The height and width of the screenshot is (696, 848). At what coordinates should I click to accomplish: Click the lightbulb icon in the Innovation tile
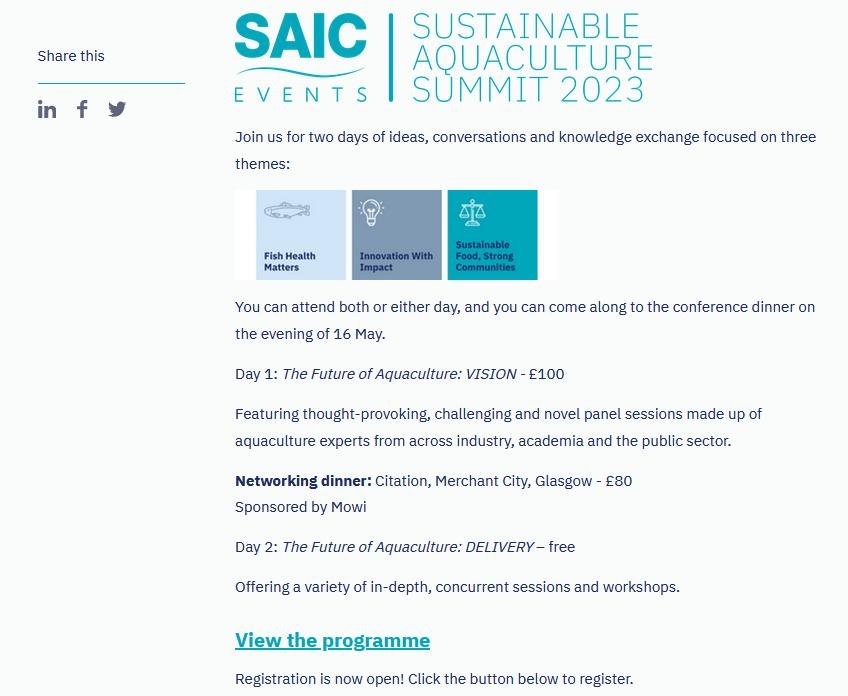tap(371, 211)
